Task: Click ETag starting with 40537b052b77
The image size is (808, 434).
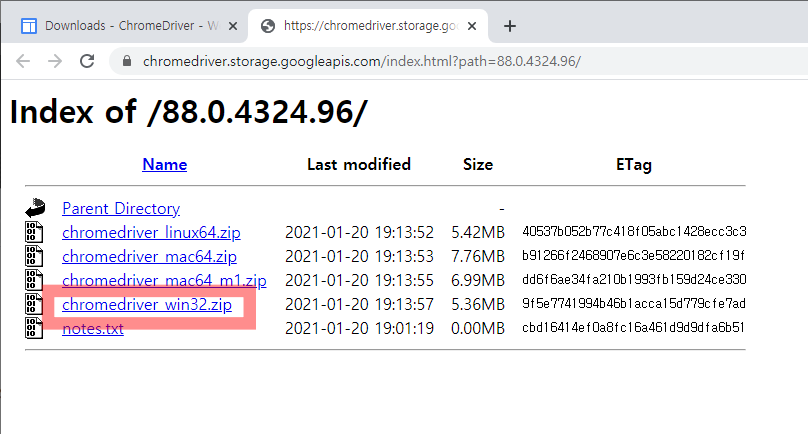Action: click(x=634, y=231)
